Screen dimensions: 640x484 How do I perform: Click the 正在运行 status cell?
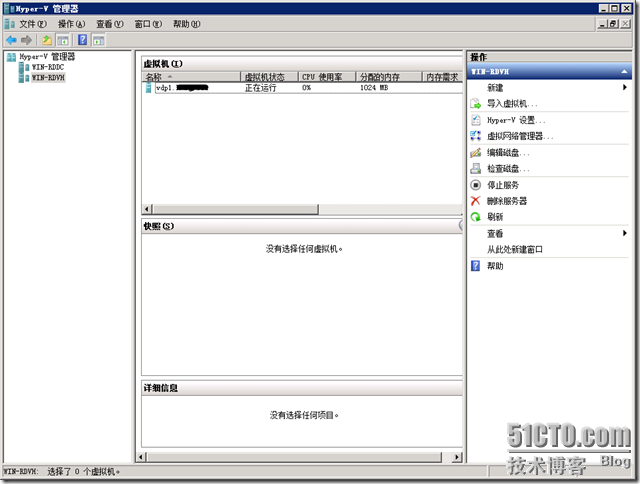point(260,88)
